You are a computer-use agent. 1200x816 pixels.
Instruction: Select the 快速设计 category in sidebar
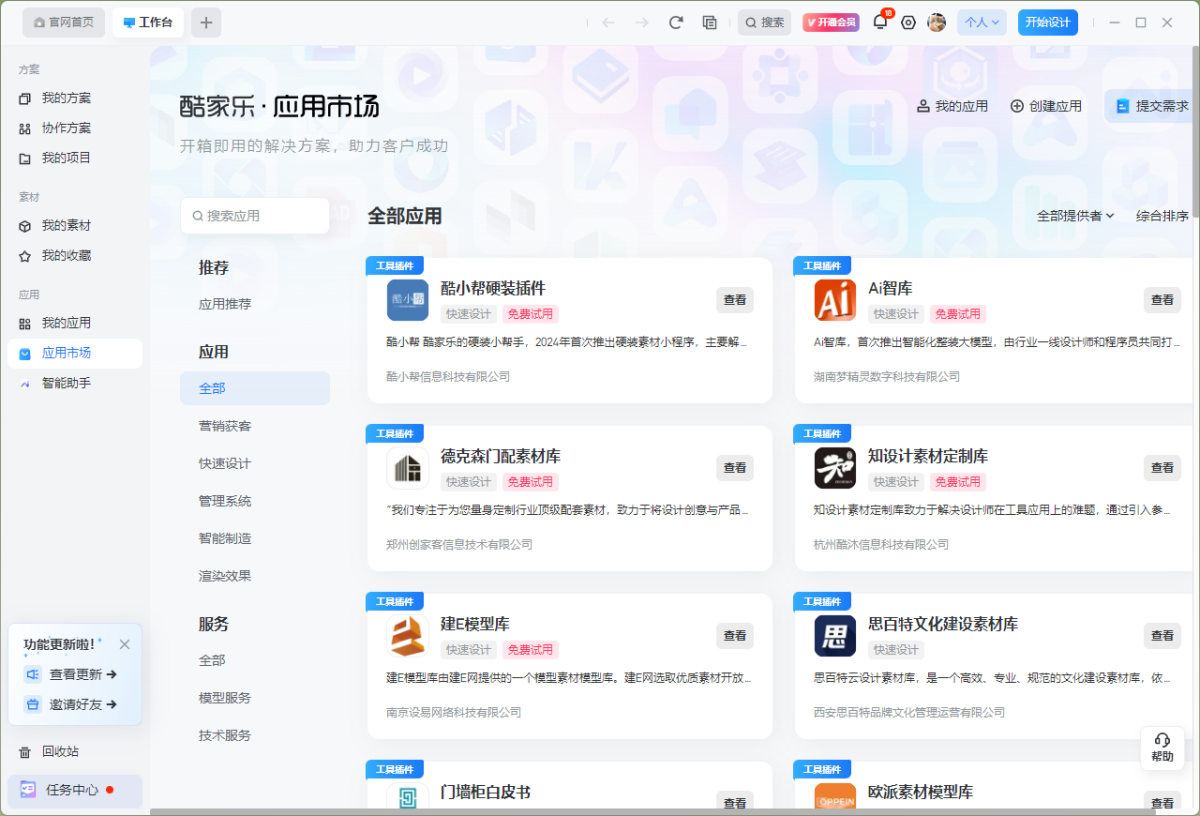tap(225, 464)
